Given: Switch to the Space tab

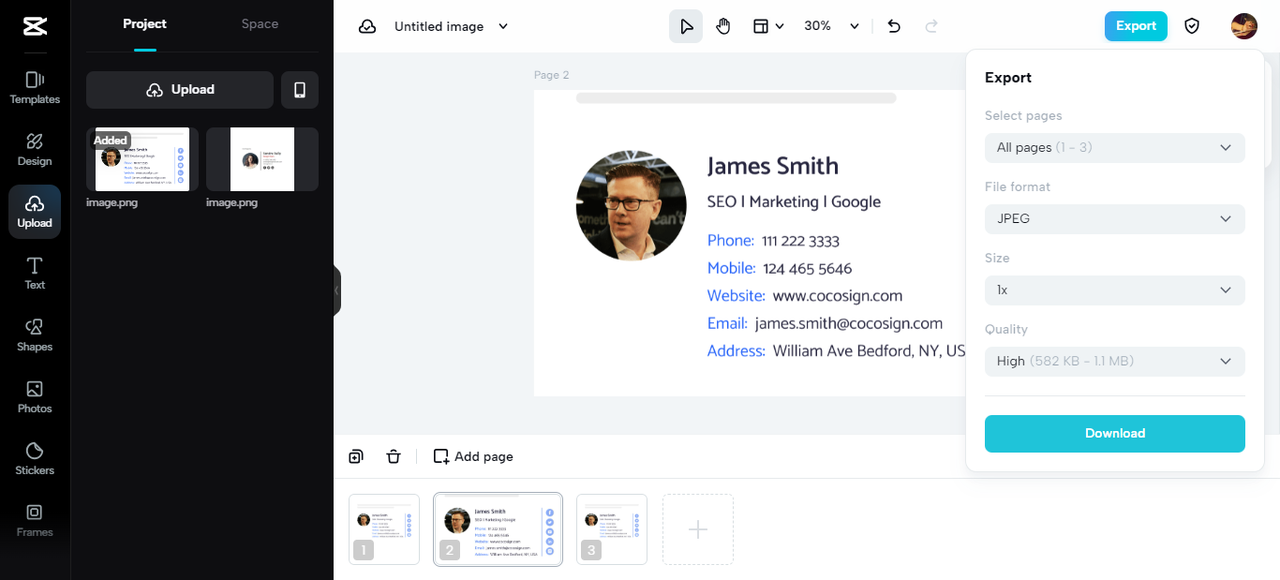Looking at the screenshot, I should coord(260,24).
